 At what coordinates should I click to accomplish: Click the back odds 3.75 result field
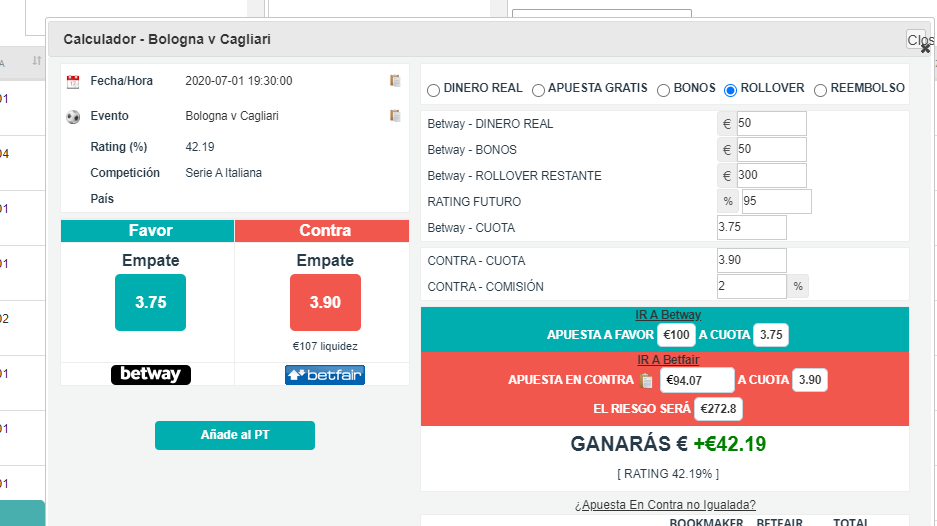[x=771, y=335]
